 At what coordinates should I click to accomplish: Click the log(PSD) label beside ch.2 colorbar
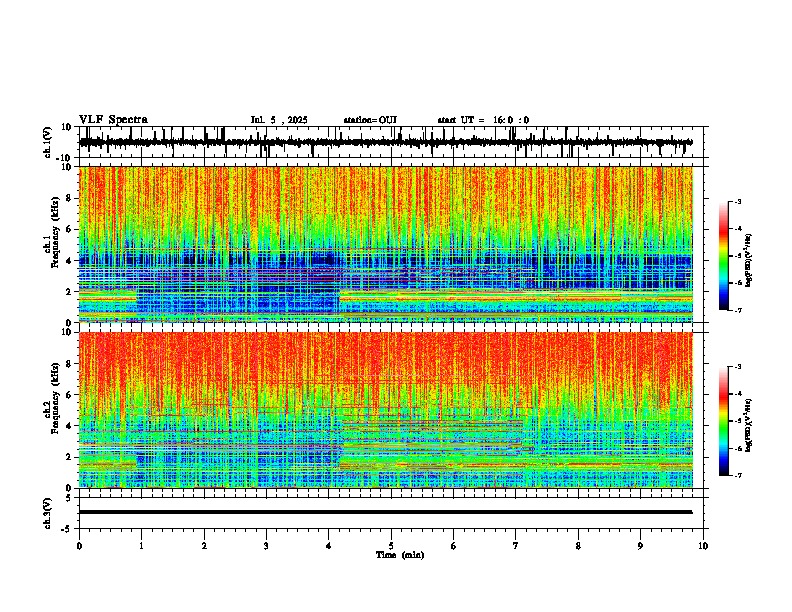coord(749,425)
